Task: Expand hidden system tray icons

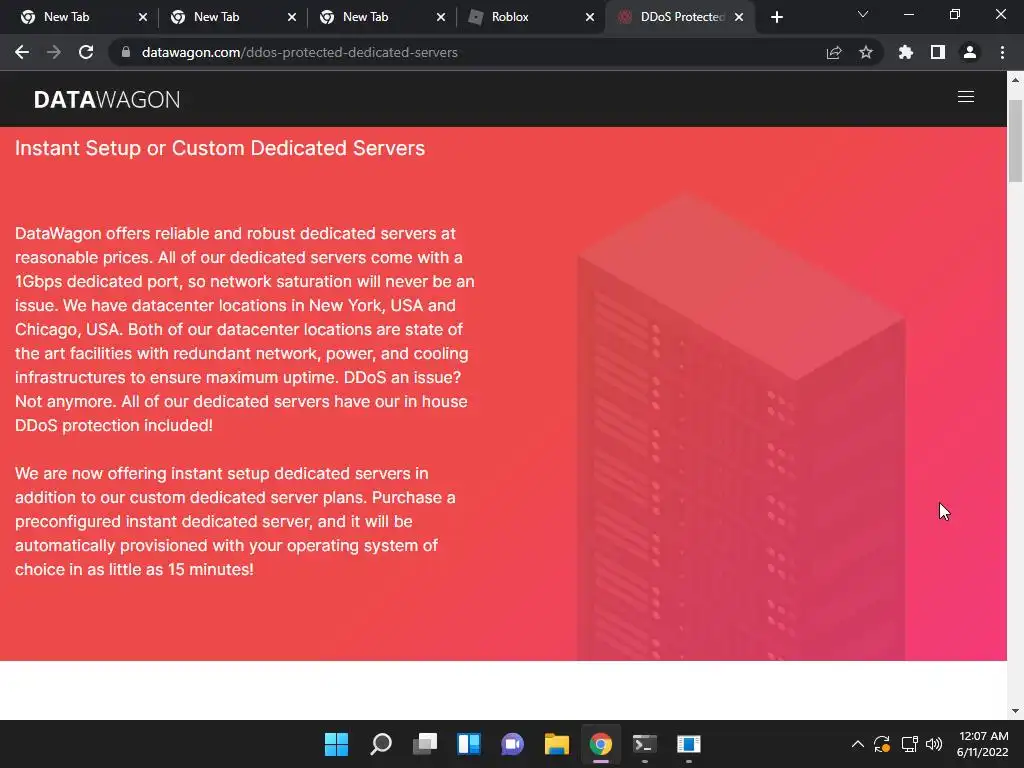Action: 857,744
